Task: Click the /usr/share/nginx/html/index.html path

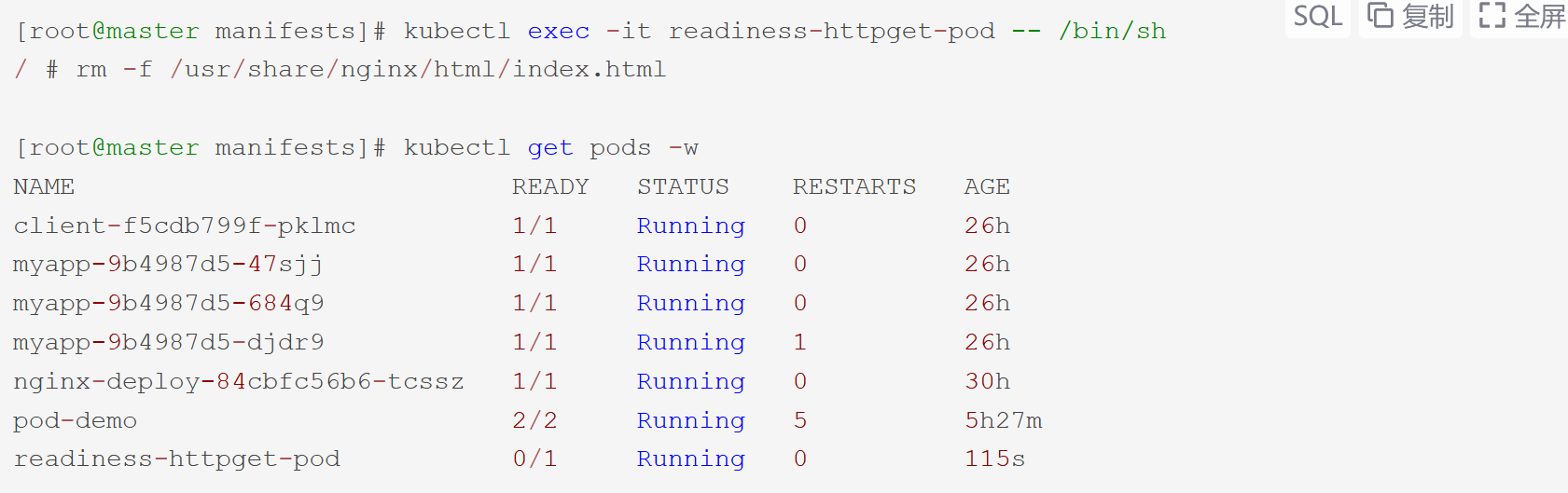Action: tap(418, 70)
